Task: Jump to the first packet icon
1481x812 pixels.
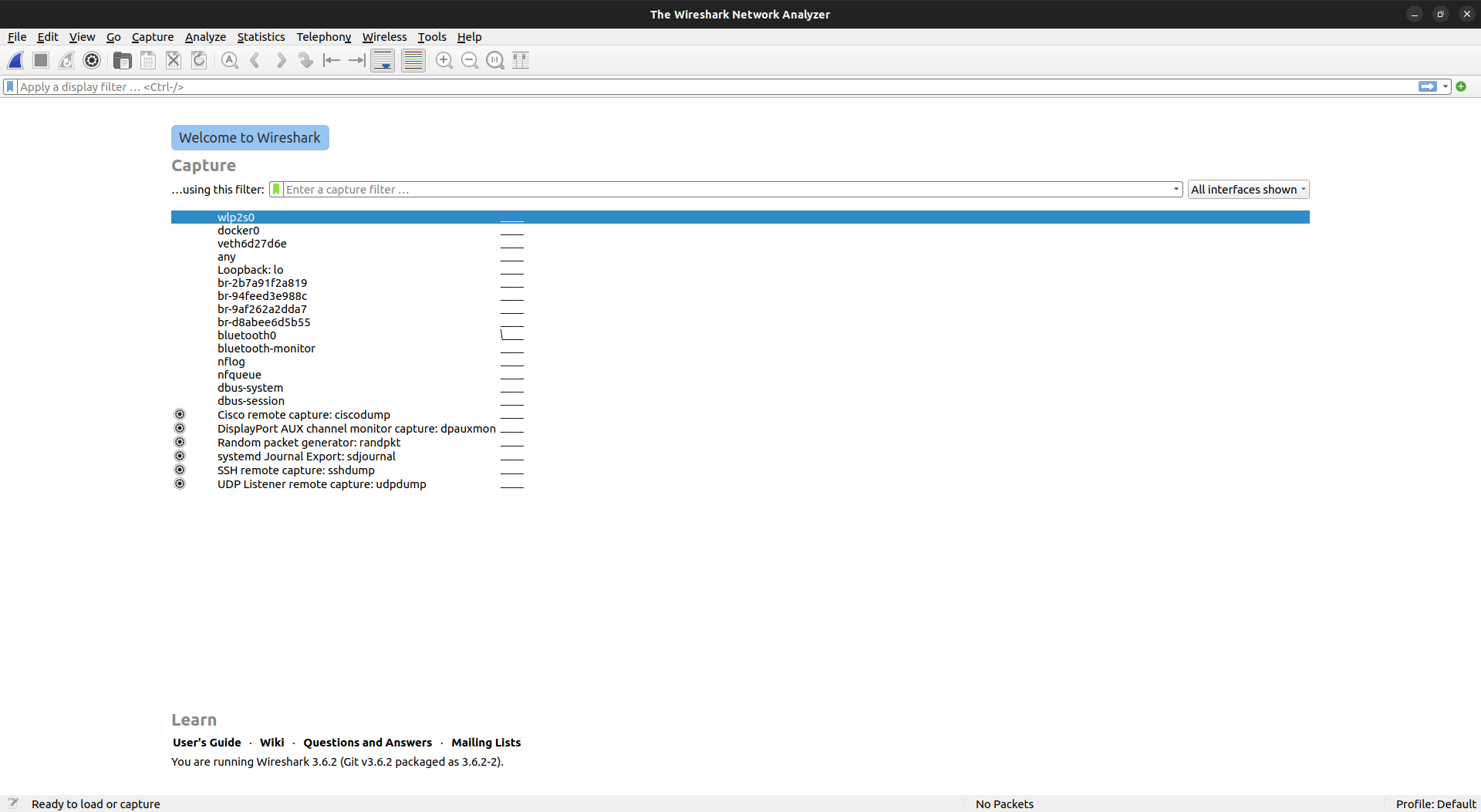Action: point(332,60)
